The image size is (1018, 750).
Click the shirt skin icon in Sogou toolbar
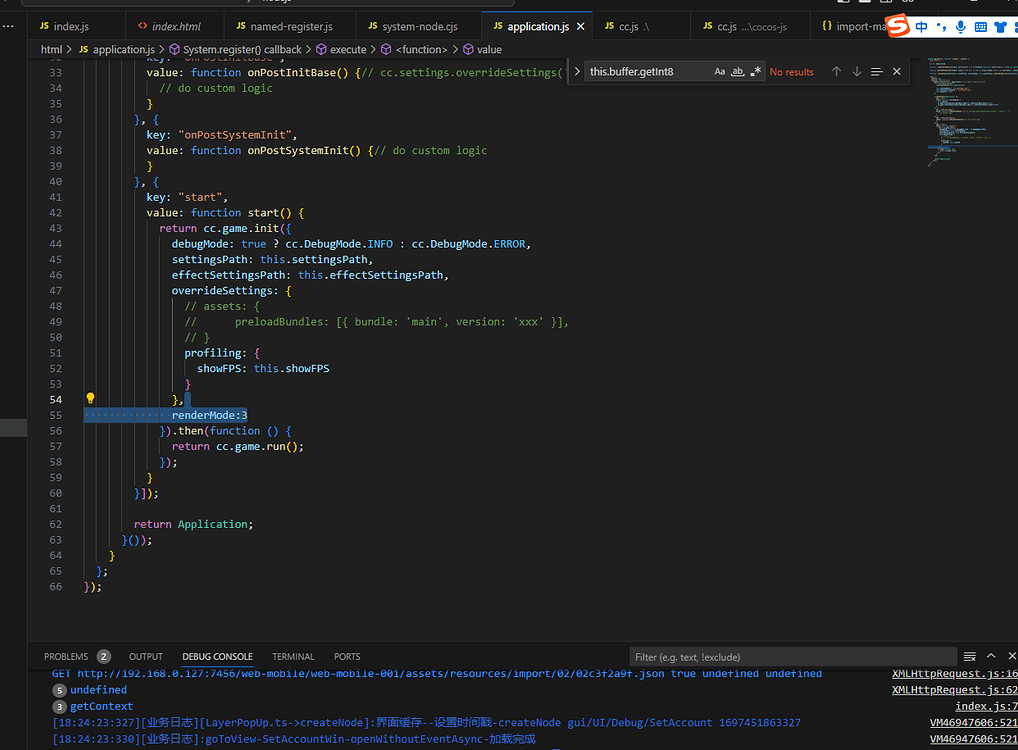[1001, 26]
